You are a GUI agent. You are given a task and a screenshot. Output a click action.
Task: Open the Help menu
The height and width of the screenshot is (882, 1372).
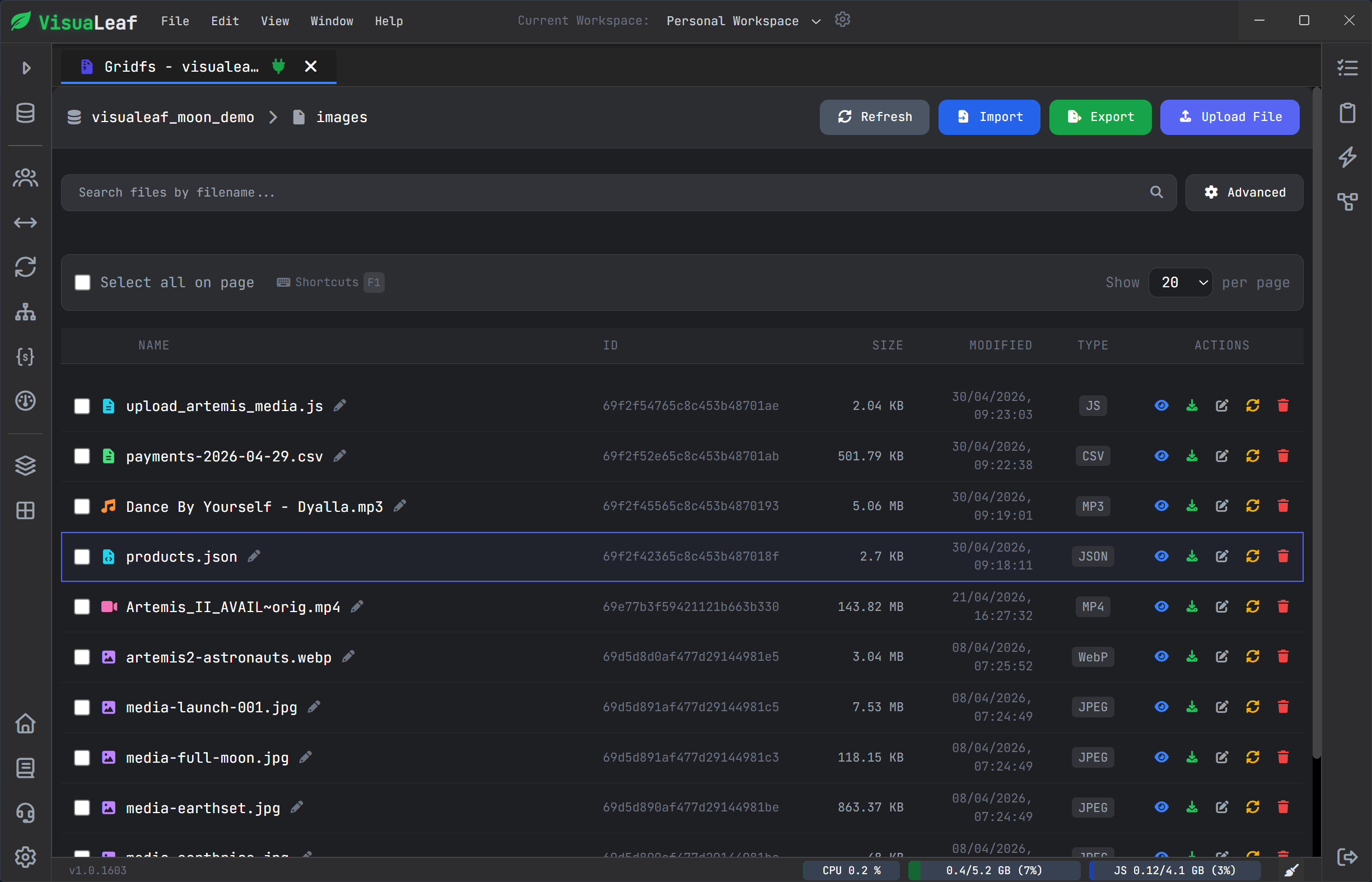click(x=389, y=21)
